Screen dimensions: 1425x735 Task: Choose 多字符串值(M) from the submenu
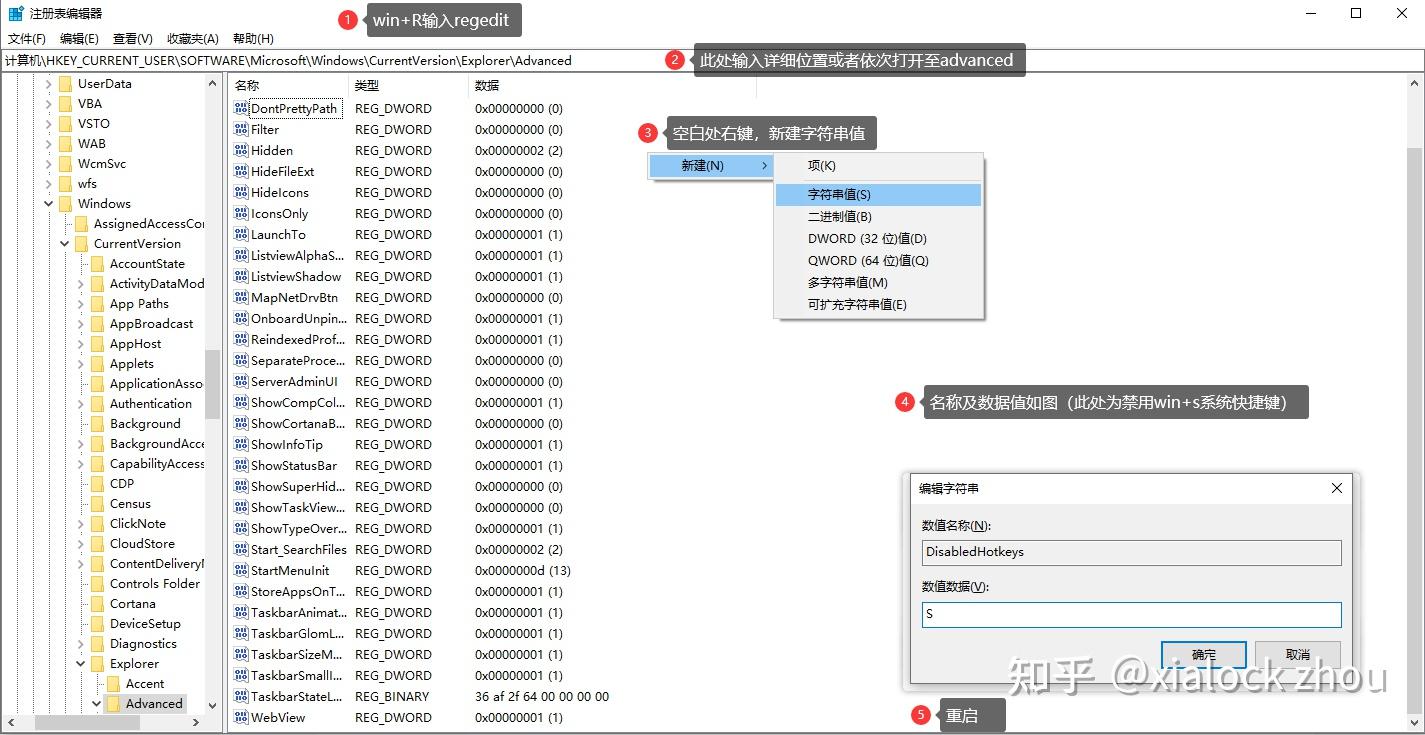click(878, 283)
